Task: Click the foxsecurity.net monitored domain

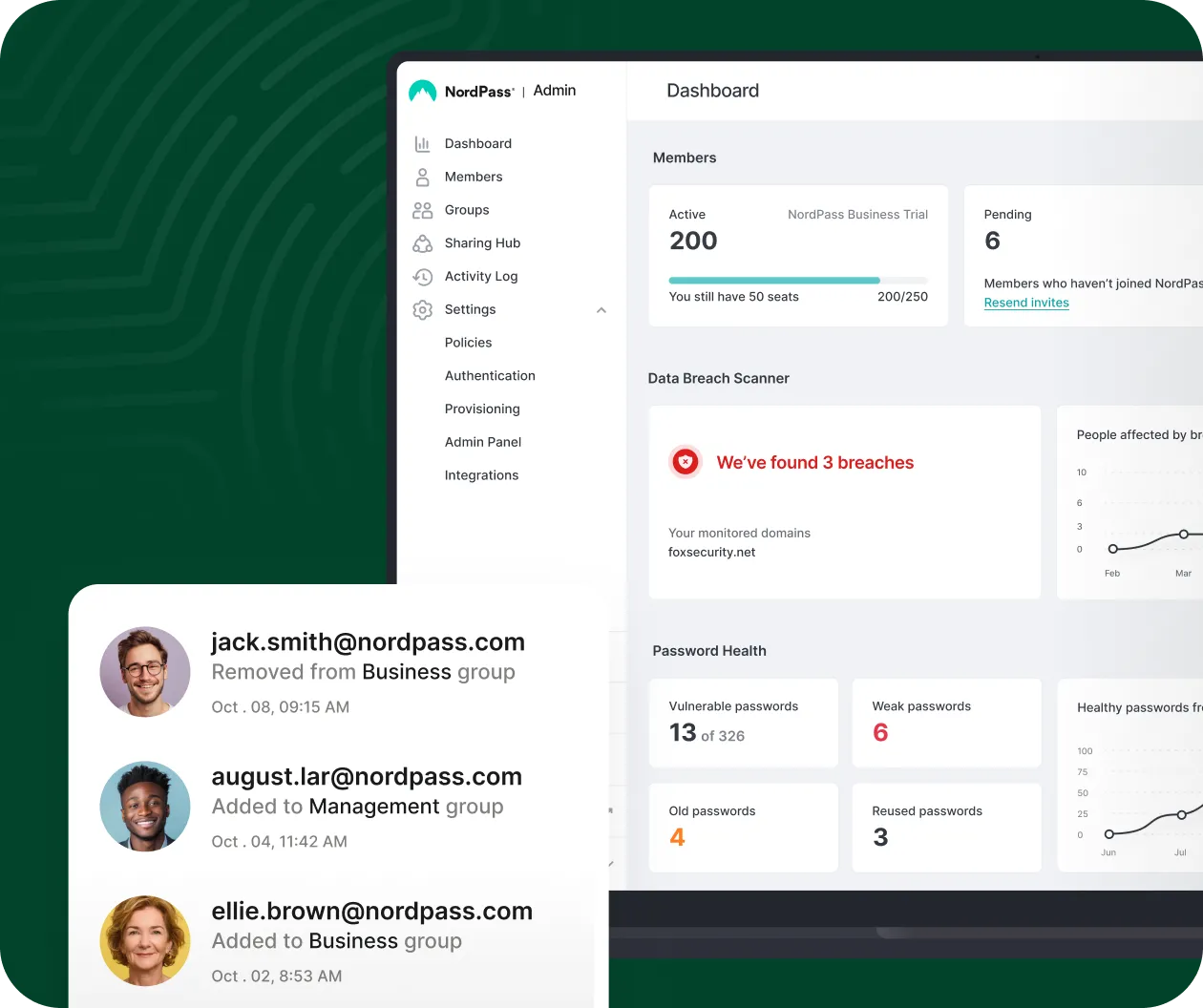Action: click(x=711, y=552)
